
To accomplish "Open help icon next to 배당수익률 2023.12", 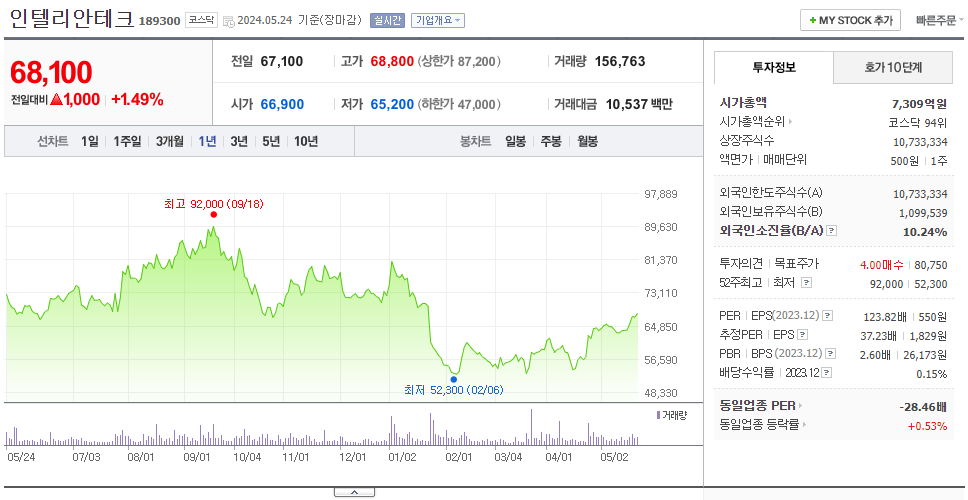I will point(827,373).
